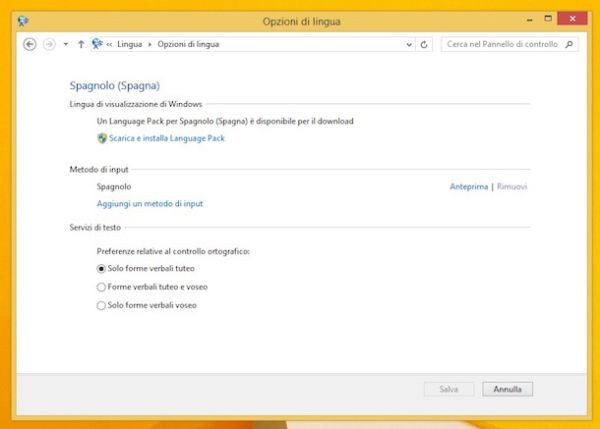Select 'Forme verbali tuteo e voseo' option
600x429 pixels.
point(101,287)
